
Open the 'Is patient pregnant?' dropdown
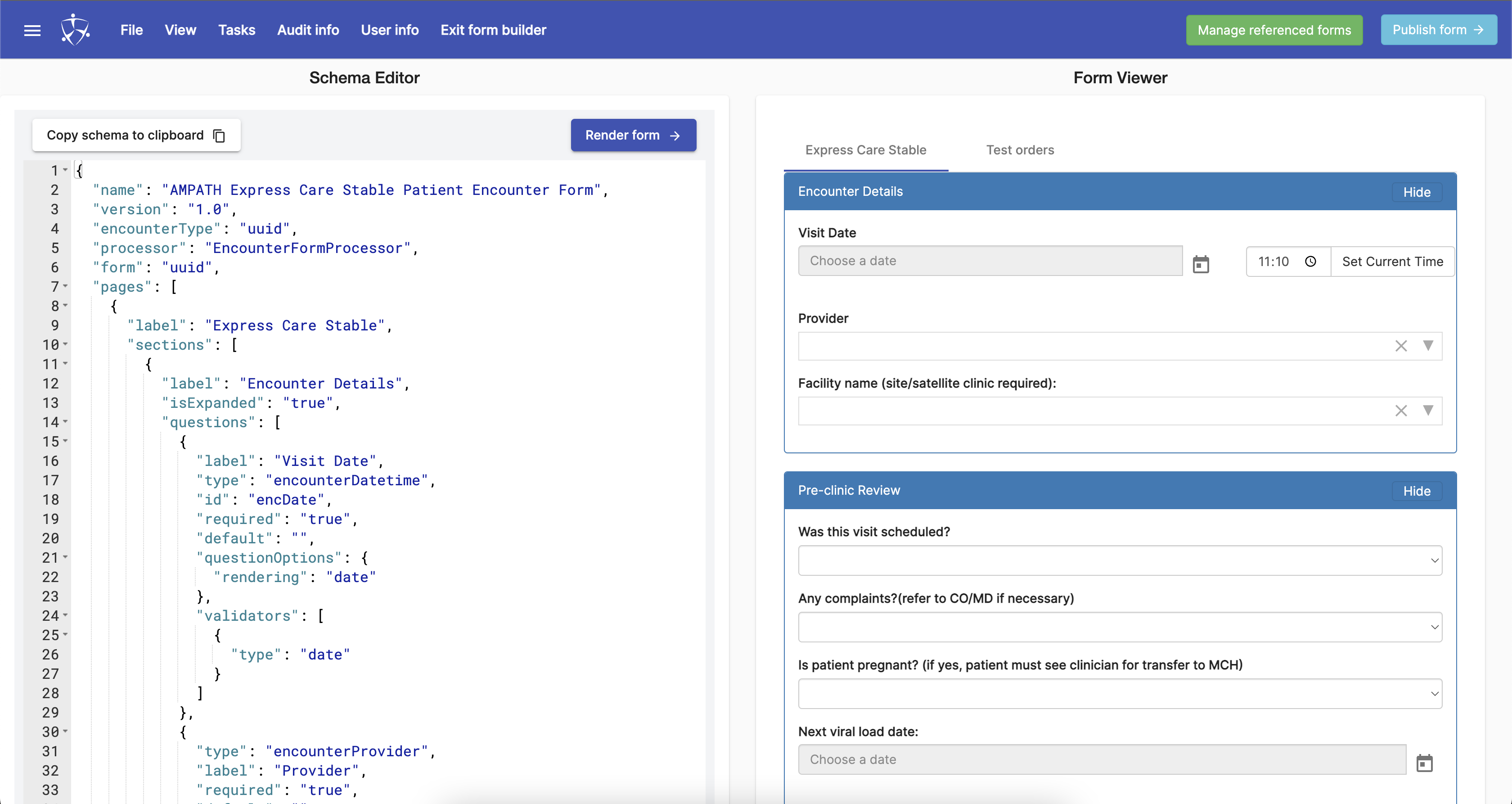[x=1119, y=694]
